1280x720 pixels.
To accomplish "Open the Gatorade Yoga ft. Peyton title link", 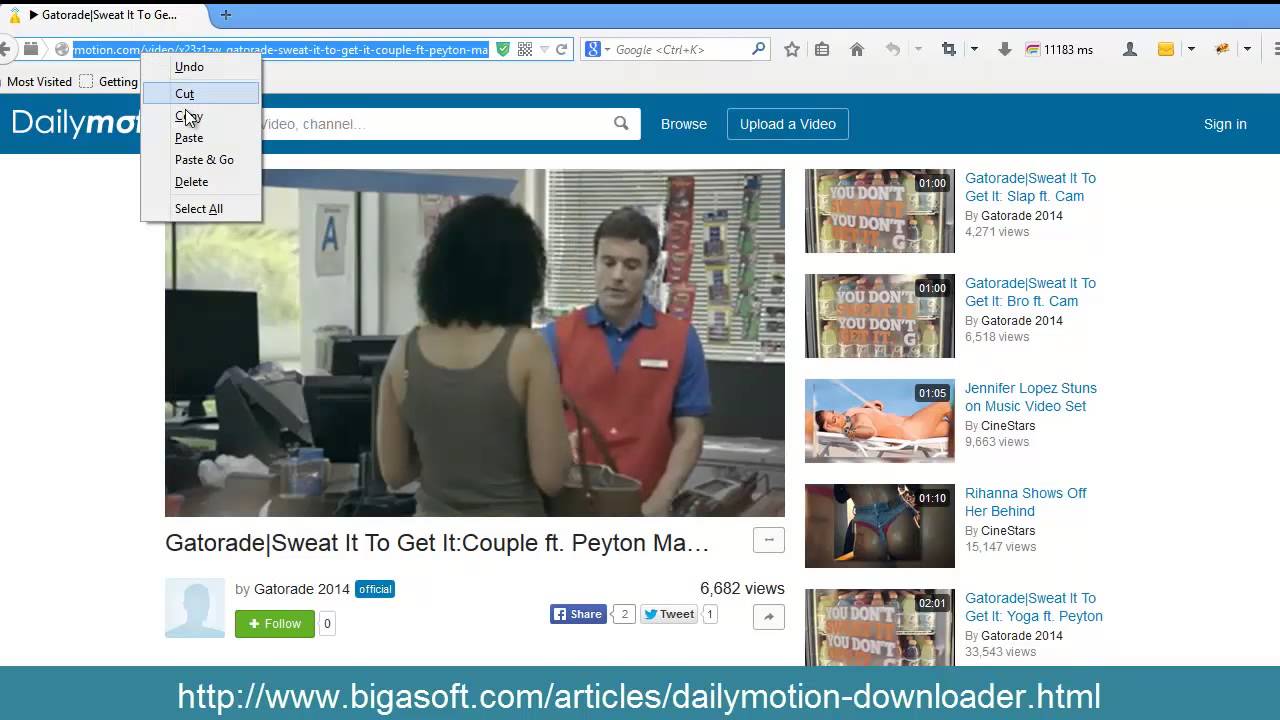I will 1034,607.
